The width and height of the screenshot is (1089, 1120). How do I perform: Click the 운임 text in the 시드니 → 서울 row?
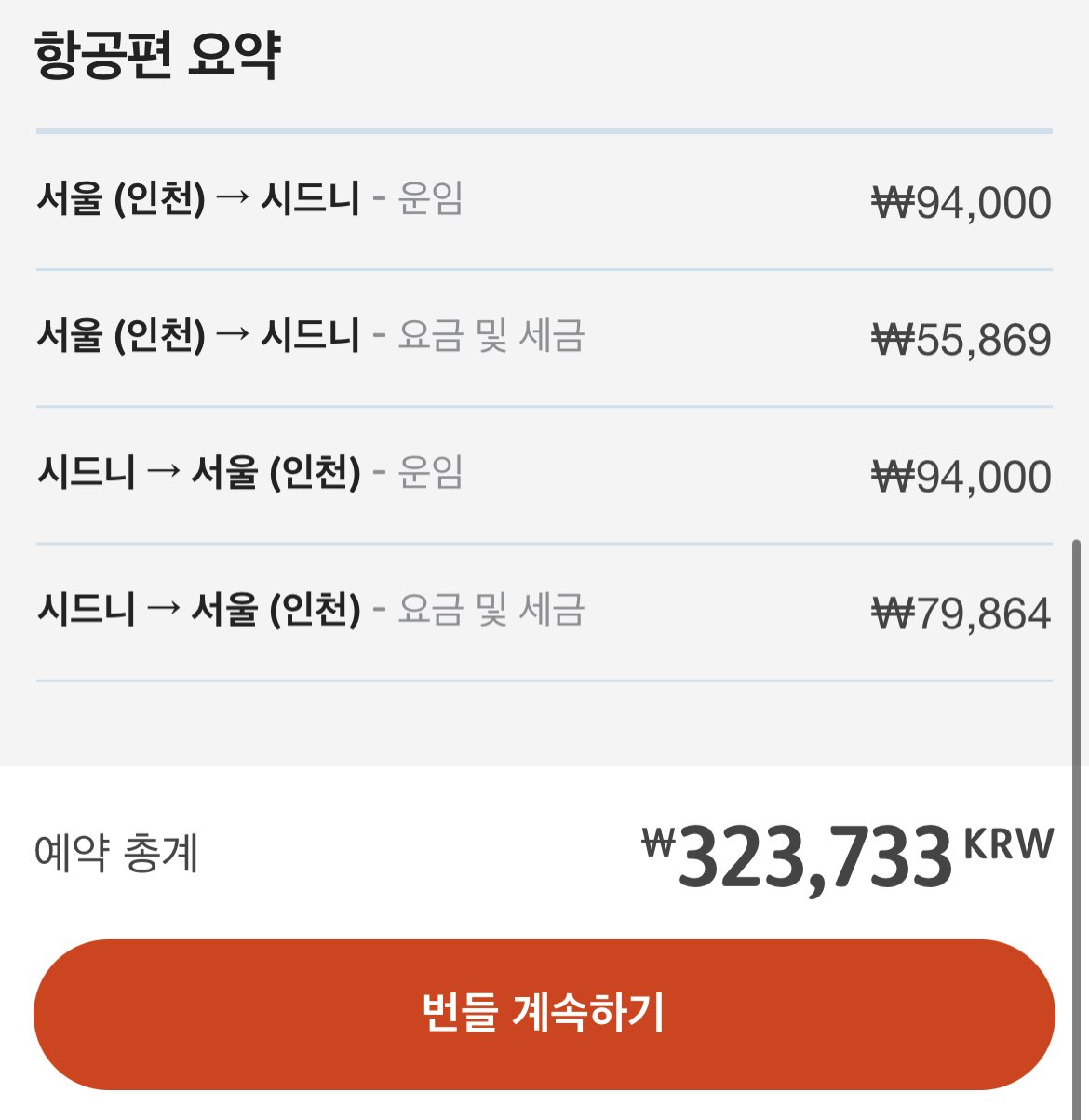[430, 472]
